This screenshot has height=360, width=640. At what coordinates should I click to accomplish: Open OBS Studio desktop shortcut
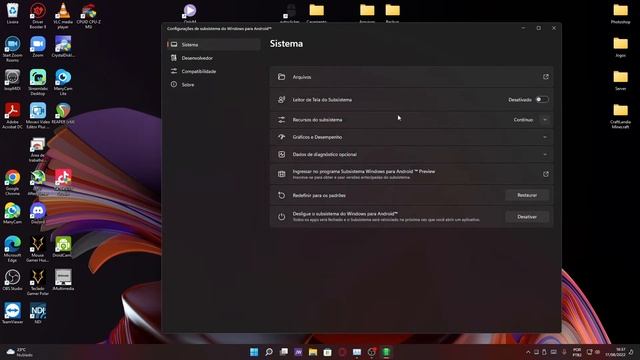click(12, 280)
